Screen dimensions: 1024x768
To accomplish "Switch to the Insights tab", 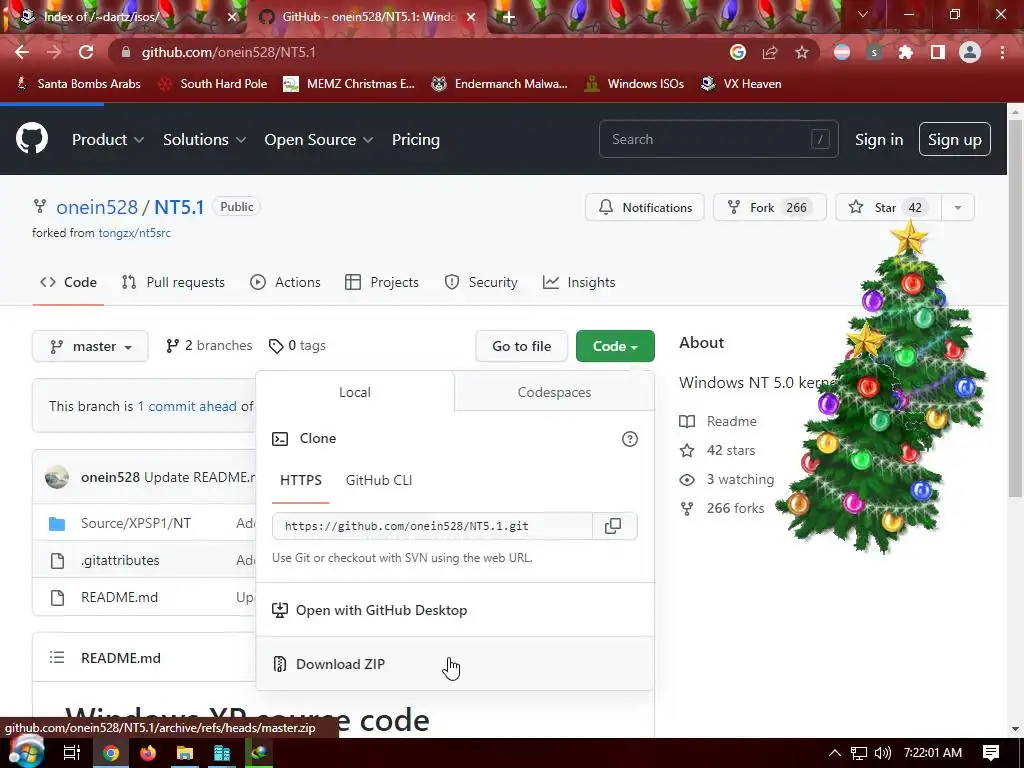I will [x=579, y=282].
